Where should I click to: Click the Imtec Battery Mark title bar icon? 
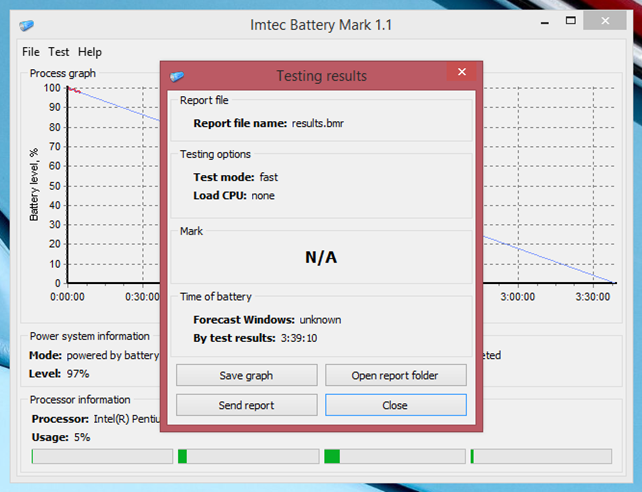click(x=27, y=25)
